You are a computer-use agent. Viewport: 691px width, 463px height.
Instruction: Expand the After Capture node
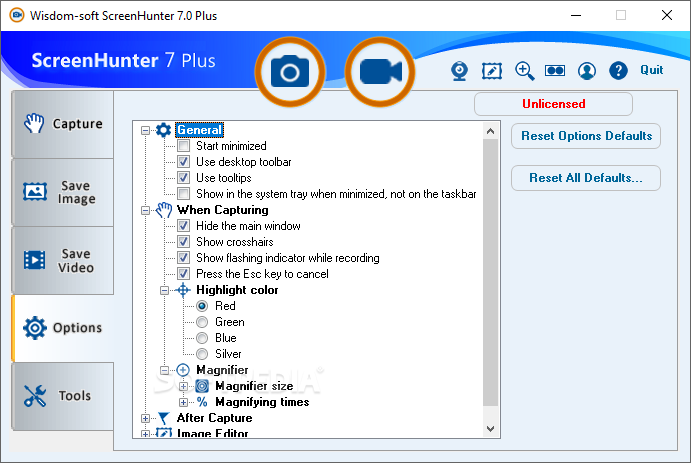pos(145,419)
